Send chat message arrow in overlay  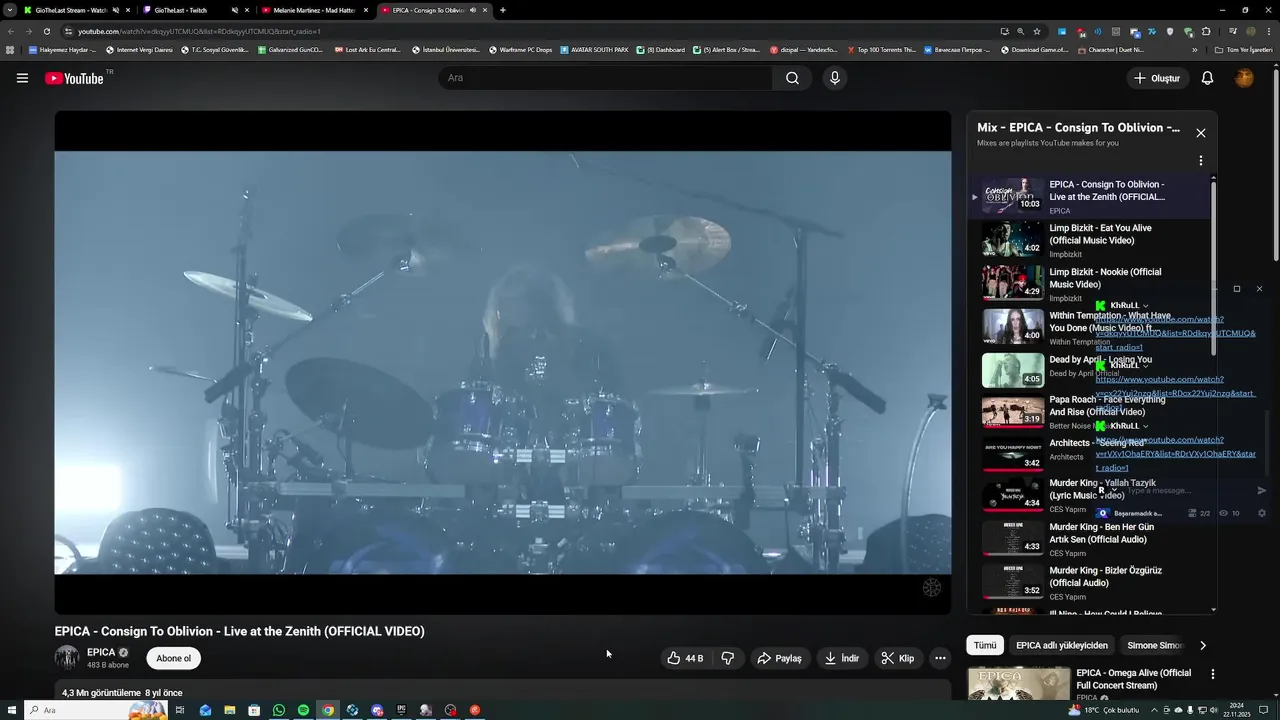click(x=1262, y=490)
